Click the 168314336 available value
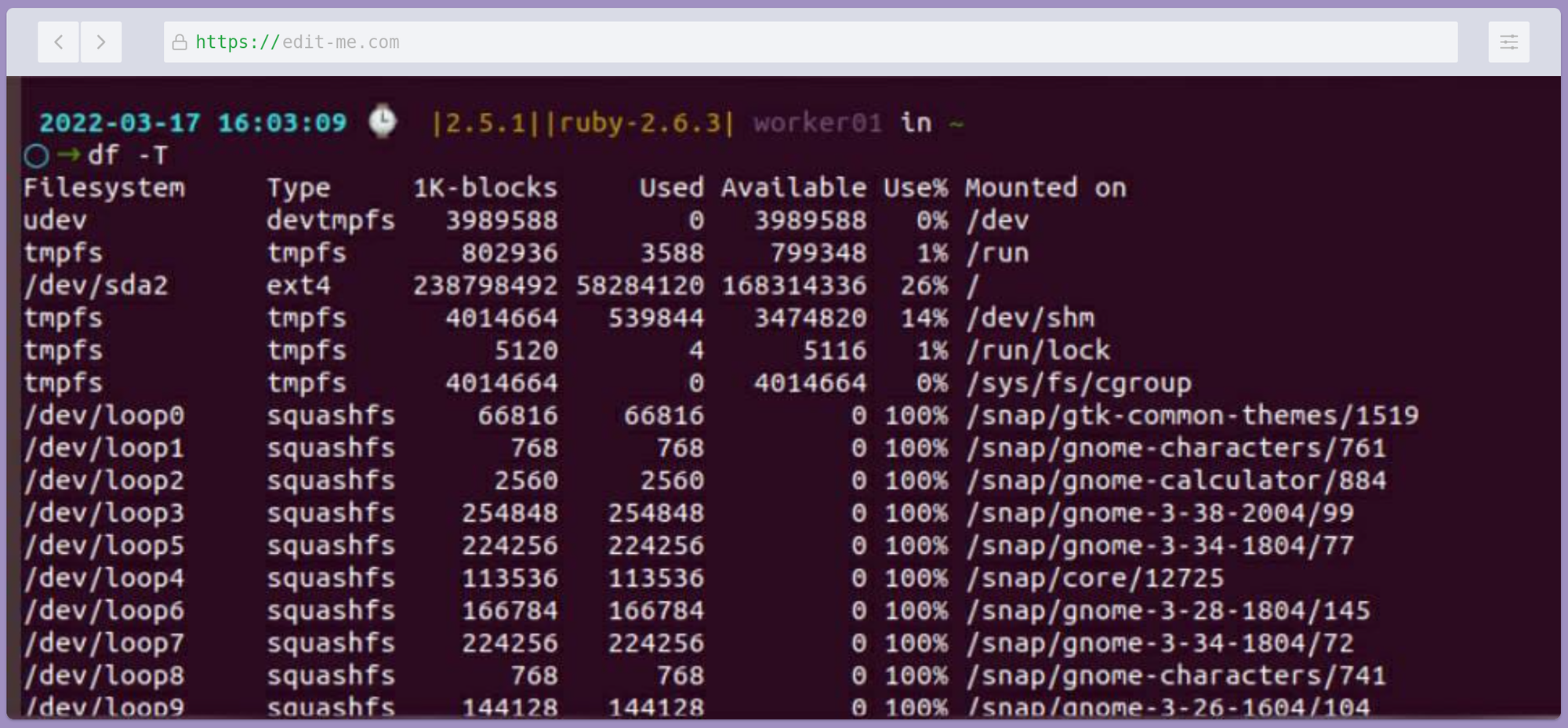Image resolution: width=1568 pixels, height=728 pixels. click(794, 286)
